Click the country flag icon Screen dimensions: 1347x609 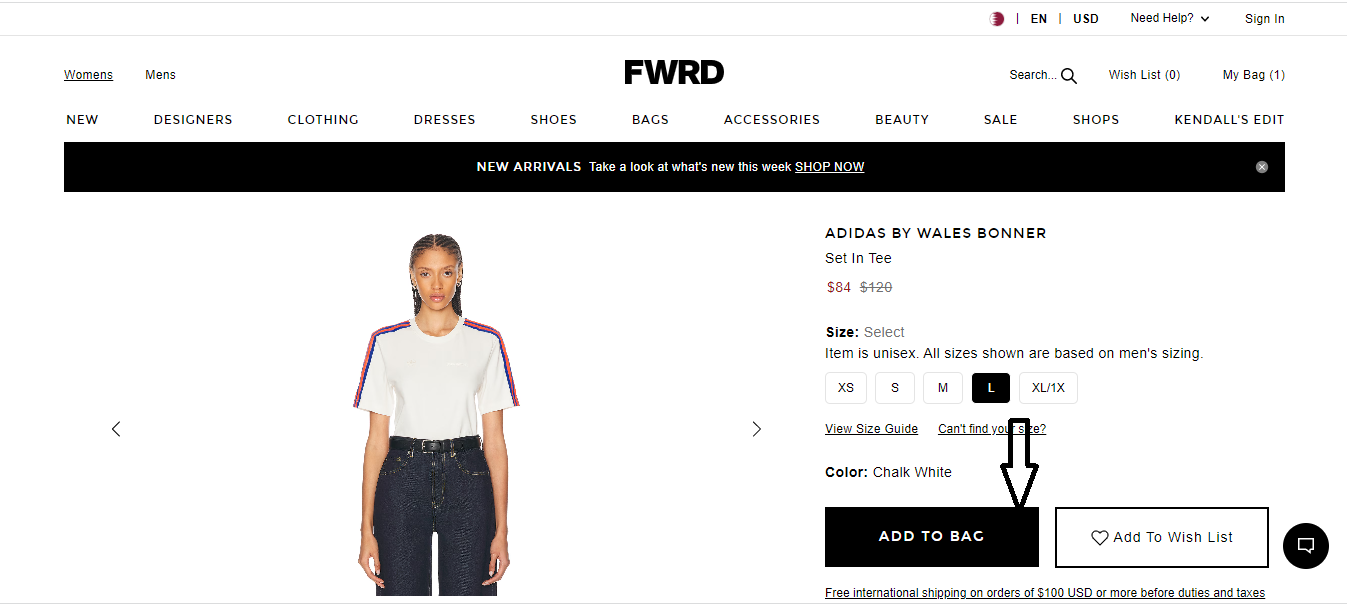997,19
